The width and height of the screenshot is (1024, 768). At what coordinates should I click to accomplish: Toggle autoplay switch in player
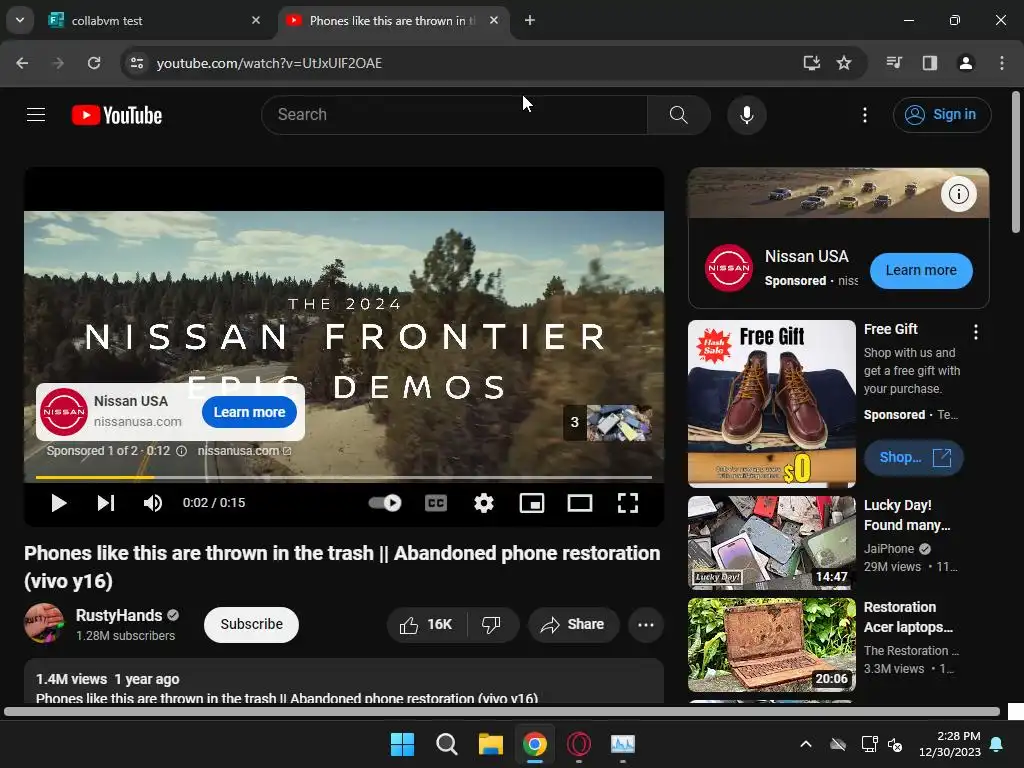tap(385, 503)
